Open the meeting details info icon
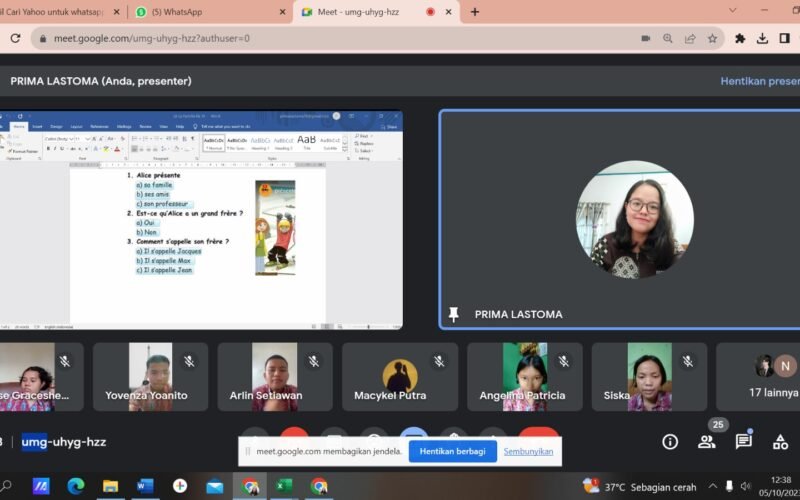Image resolution: width=800 pixels, height=500 pixels. coord(670,441)
